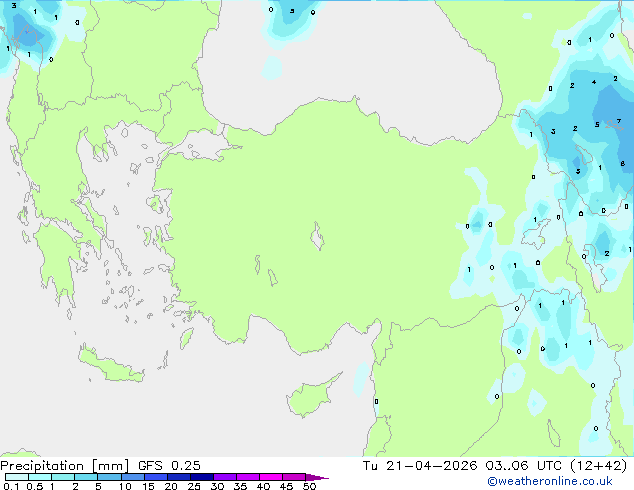Click the precipitation value '7' on the map

(x=619, y=121)
